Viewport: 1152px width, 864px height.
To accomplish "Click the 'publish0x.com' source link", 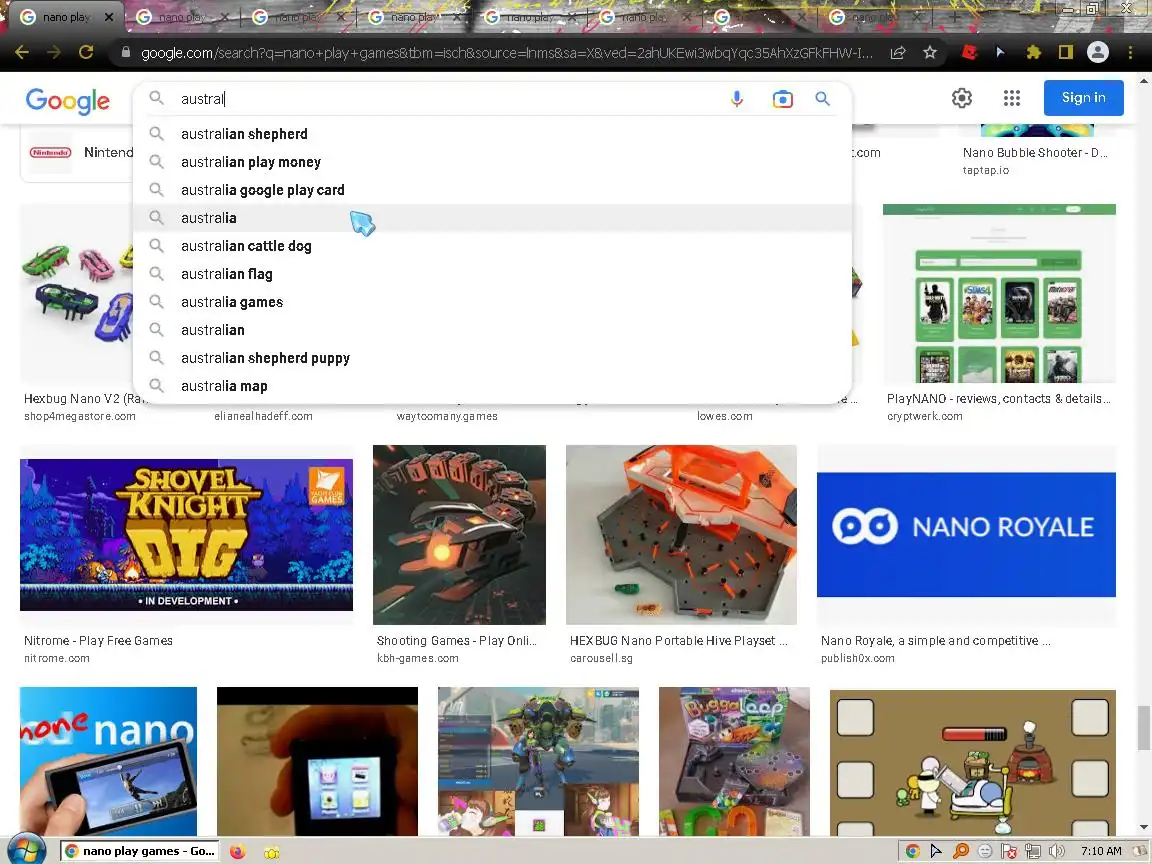I will click(857, 658).
